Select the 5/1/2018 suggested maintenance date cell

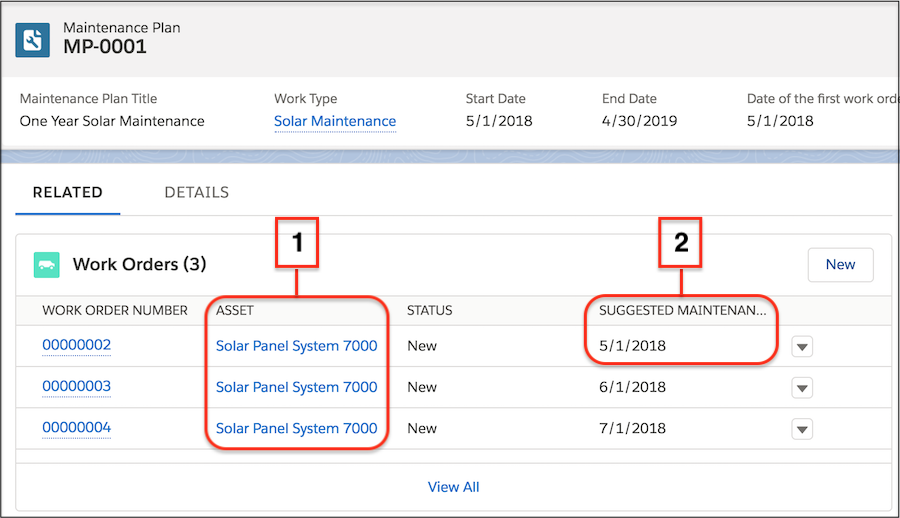point(633,346)
